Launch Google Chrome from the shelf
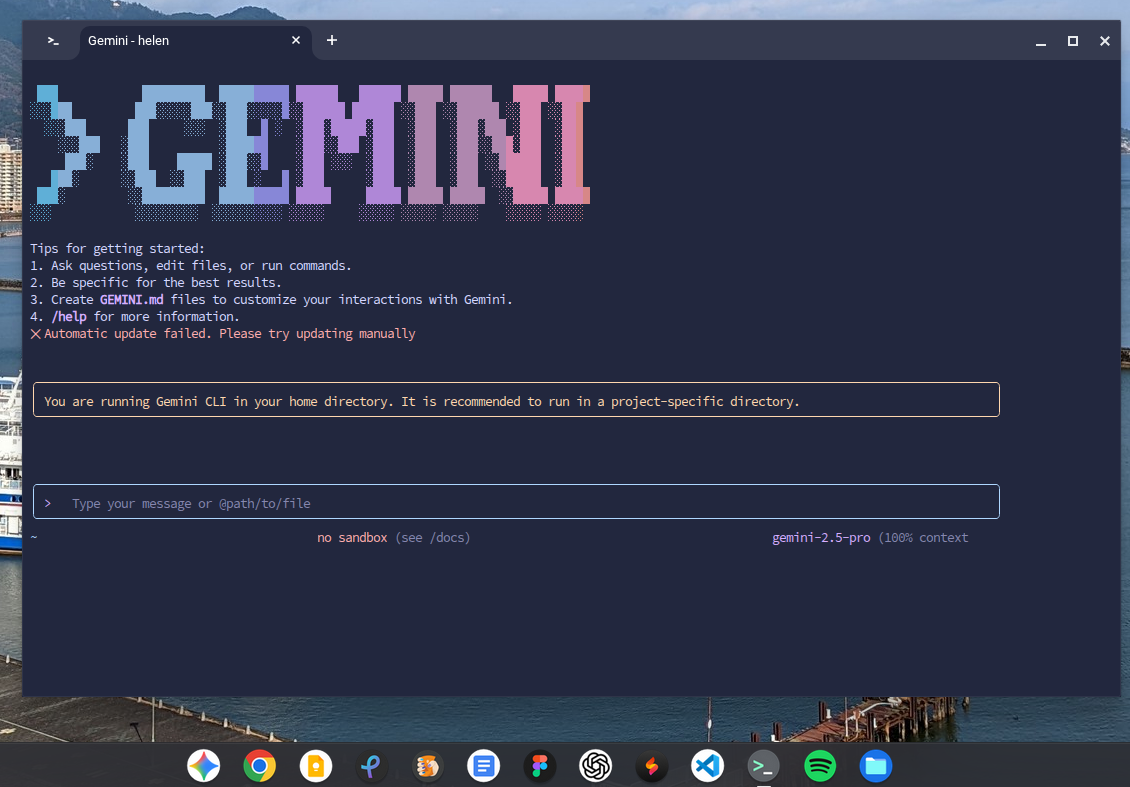Image resolution: width=1130 pixels, height=787 pixels. [260, 767]
